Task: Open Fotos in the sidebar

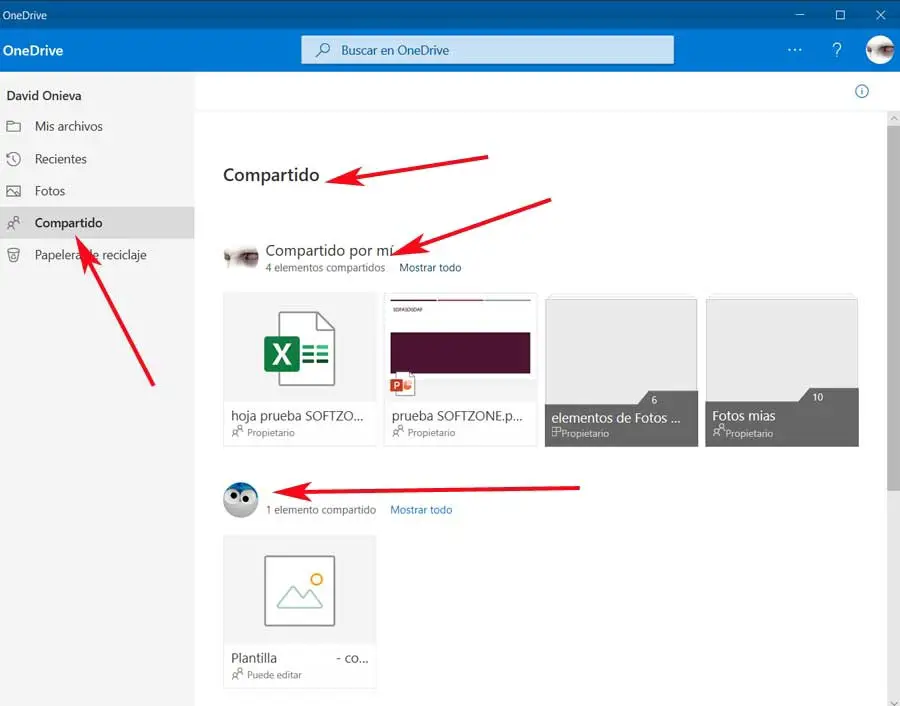Action: 97,191
